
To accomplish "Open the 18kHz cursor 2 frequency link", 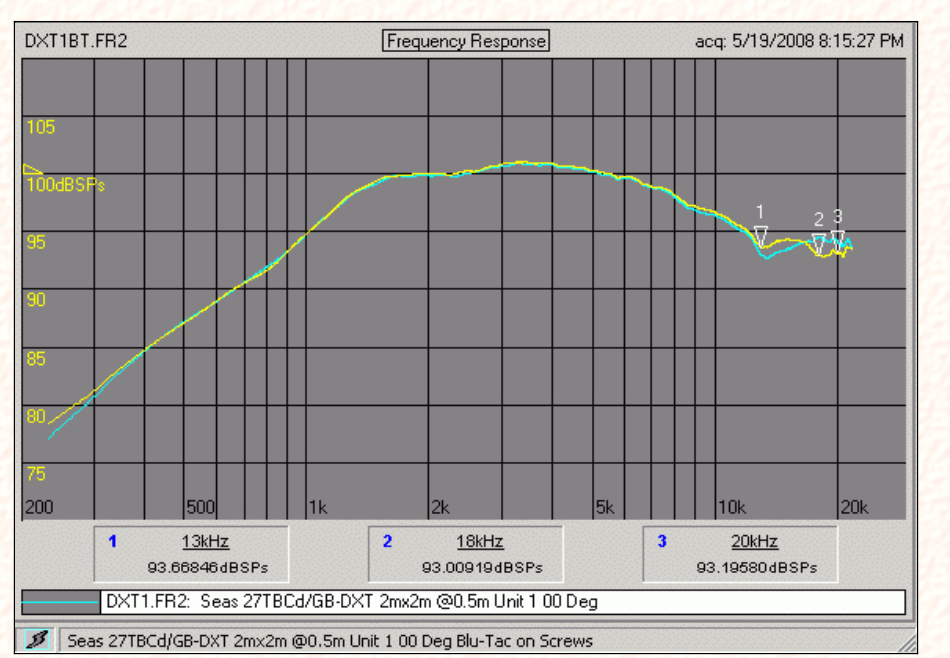I will 479,541.
